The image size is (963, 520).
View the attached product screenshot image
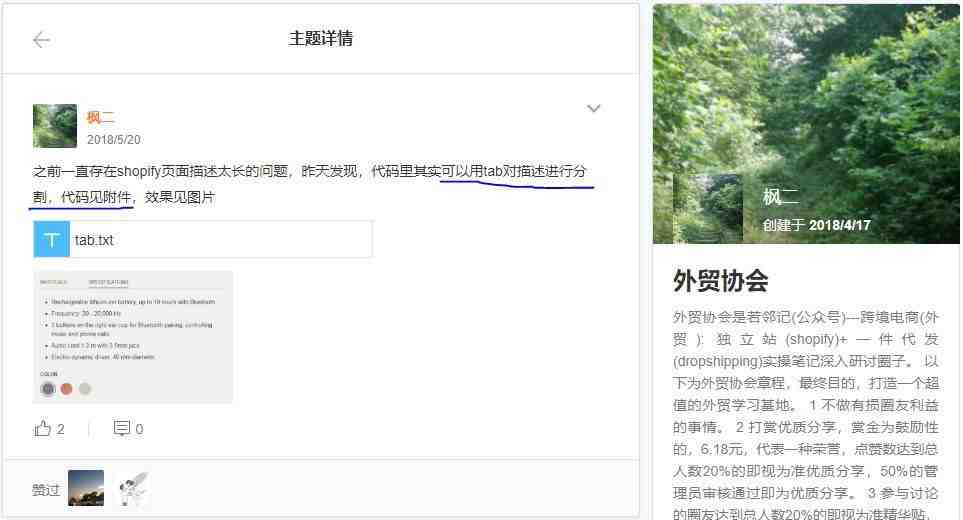[133, 336]
